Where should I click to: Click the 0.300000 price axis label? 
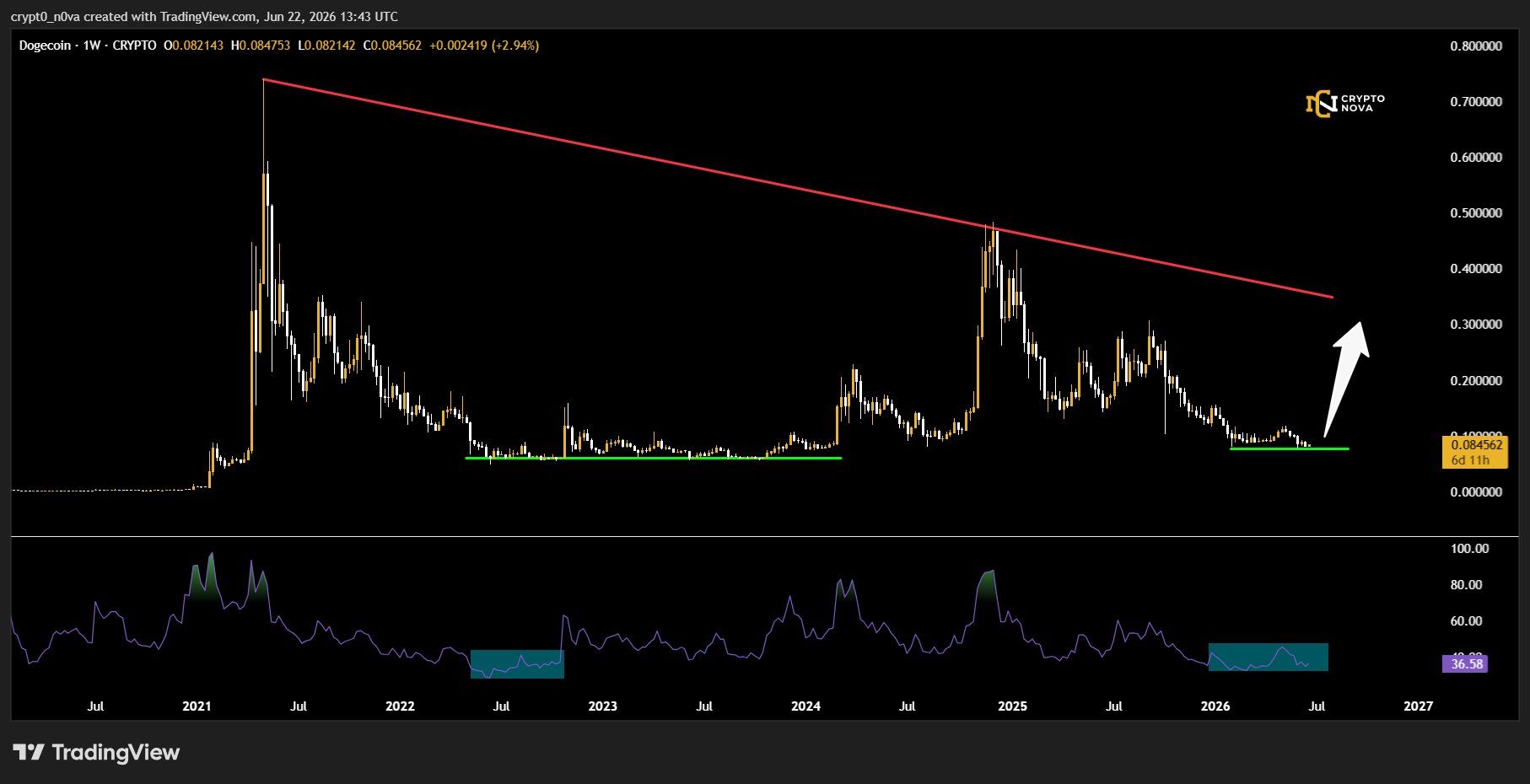[x=1476, y=325]
